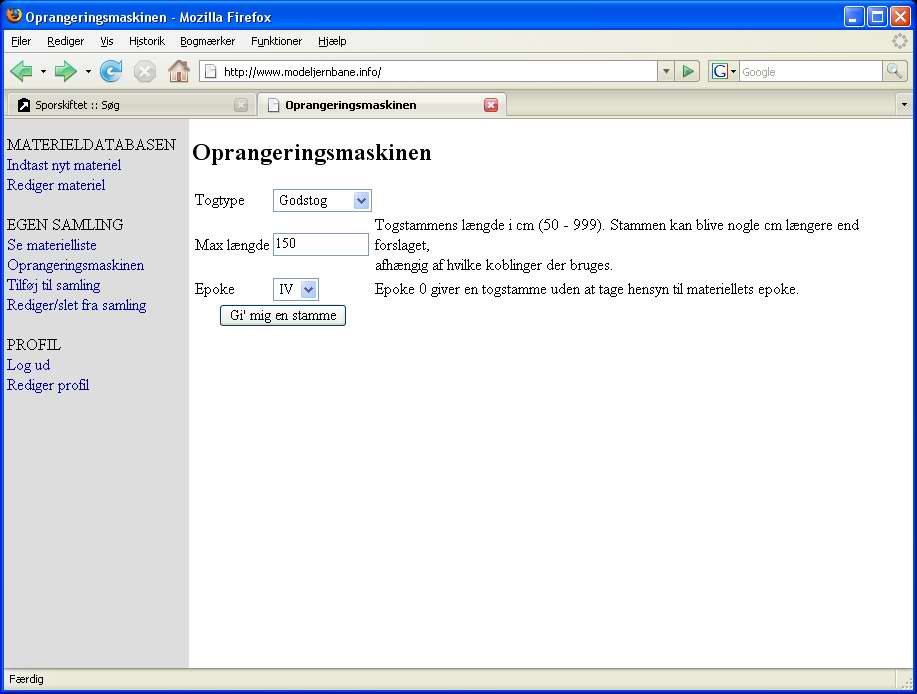
Task: Click the green Forward arrow
Action: (66, 71)
